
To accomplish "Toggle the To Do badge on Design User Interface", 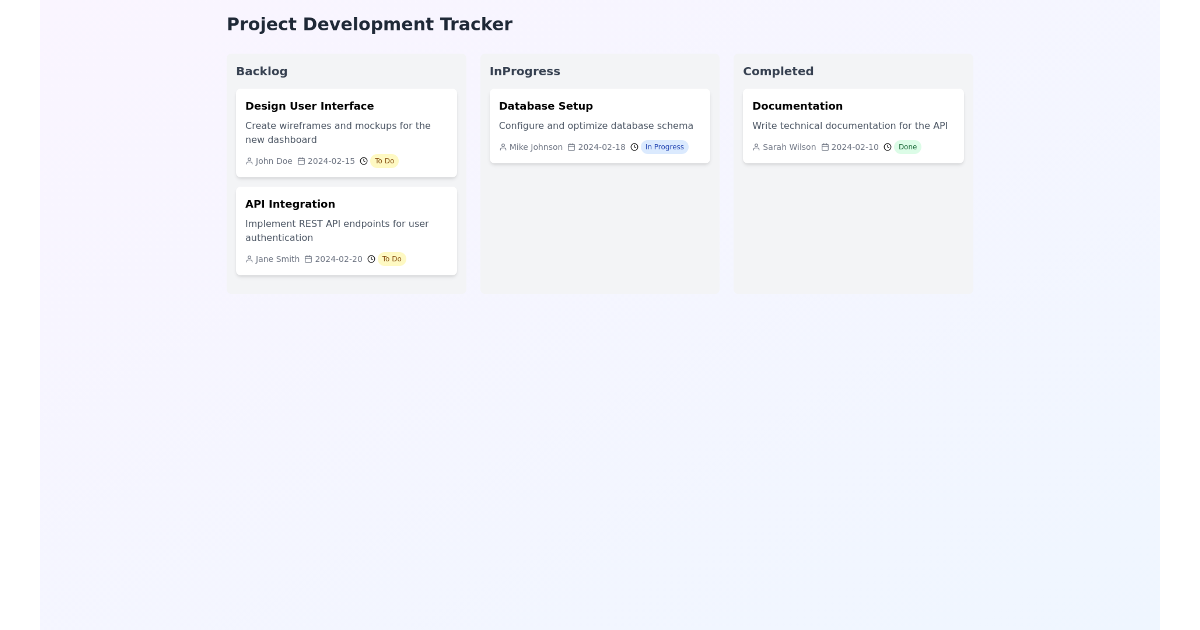I will (384, 160).
